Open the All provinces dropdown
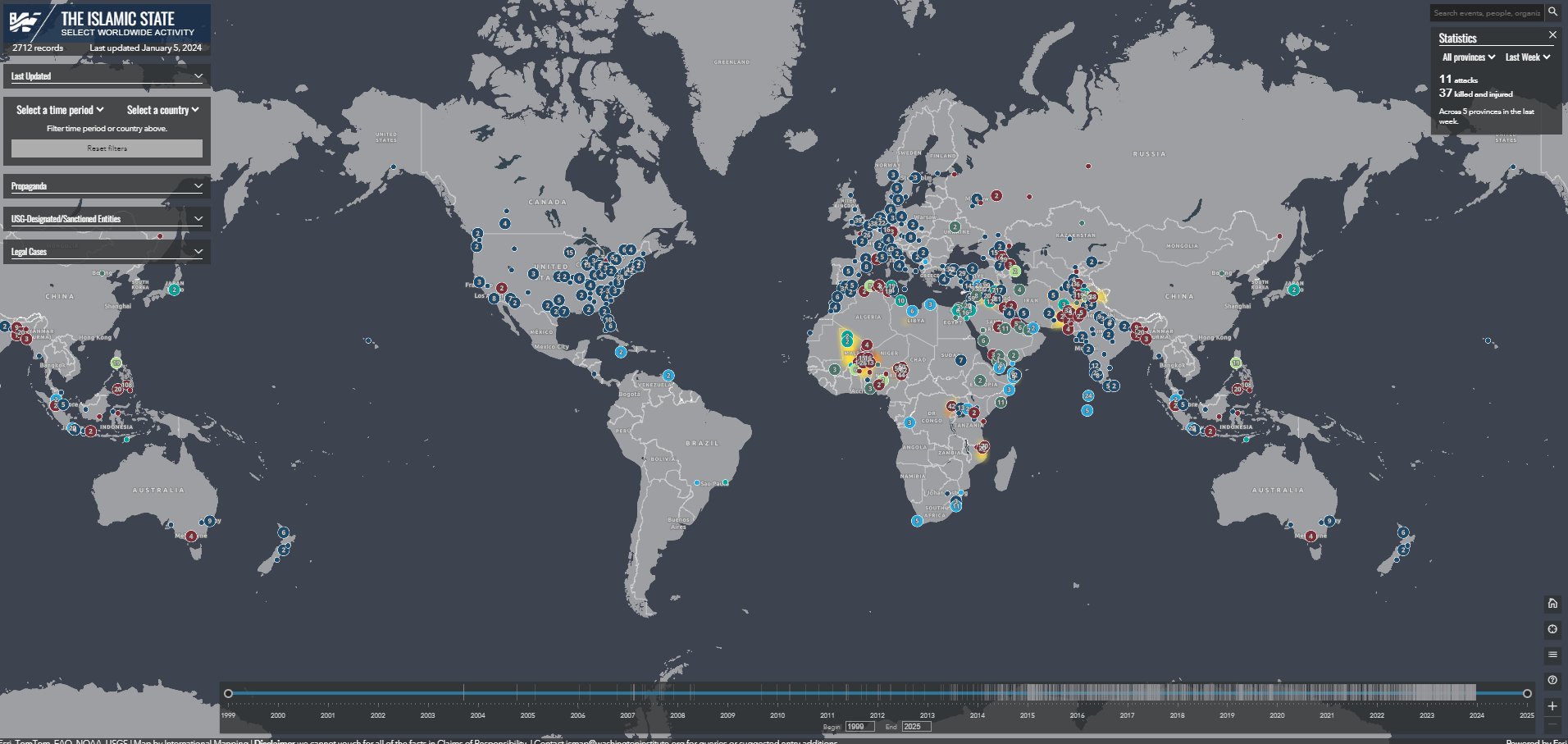This screenshot has width=1568, height=744. [1469, 57]
